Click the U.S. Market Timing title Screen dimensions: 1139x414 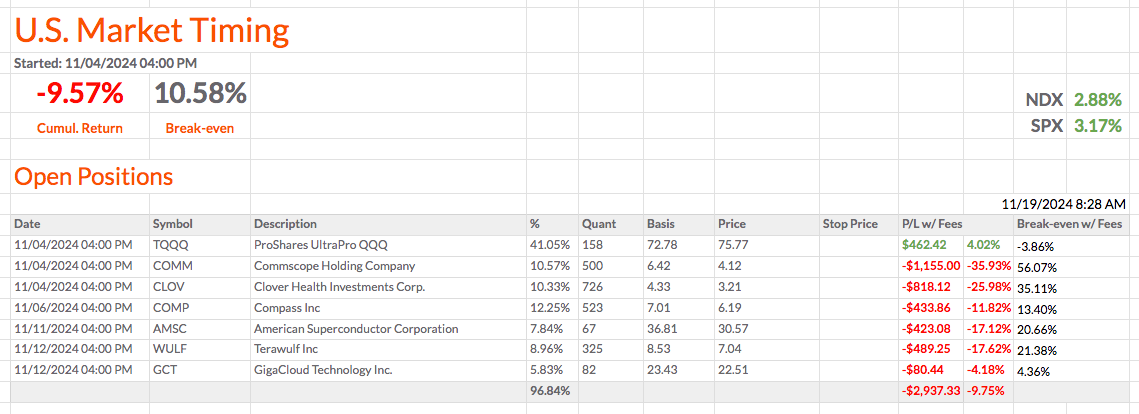[151, 31]
